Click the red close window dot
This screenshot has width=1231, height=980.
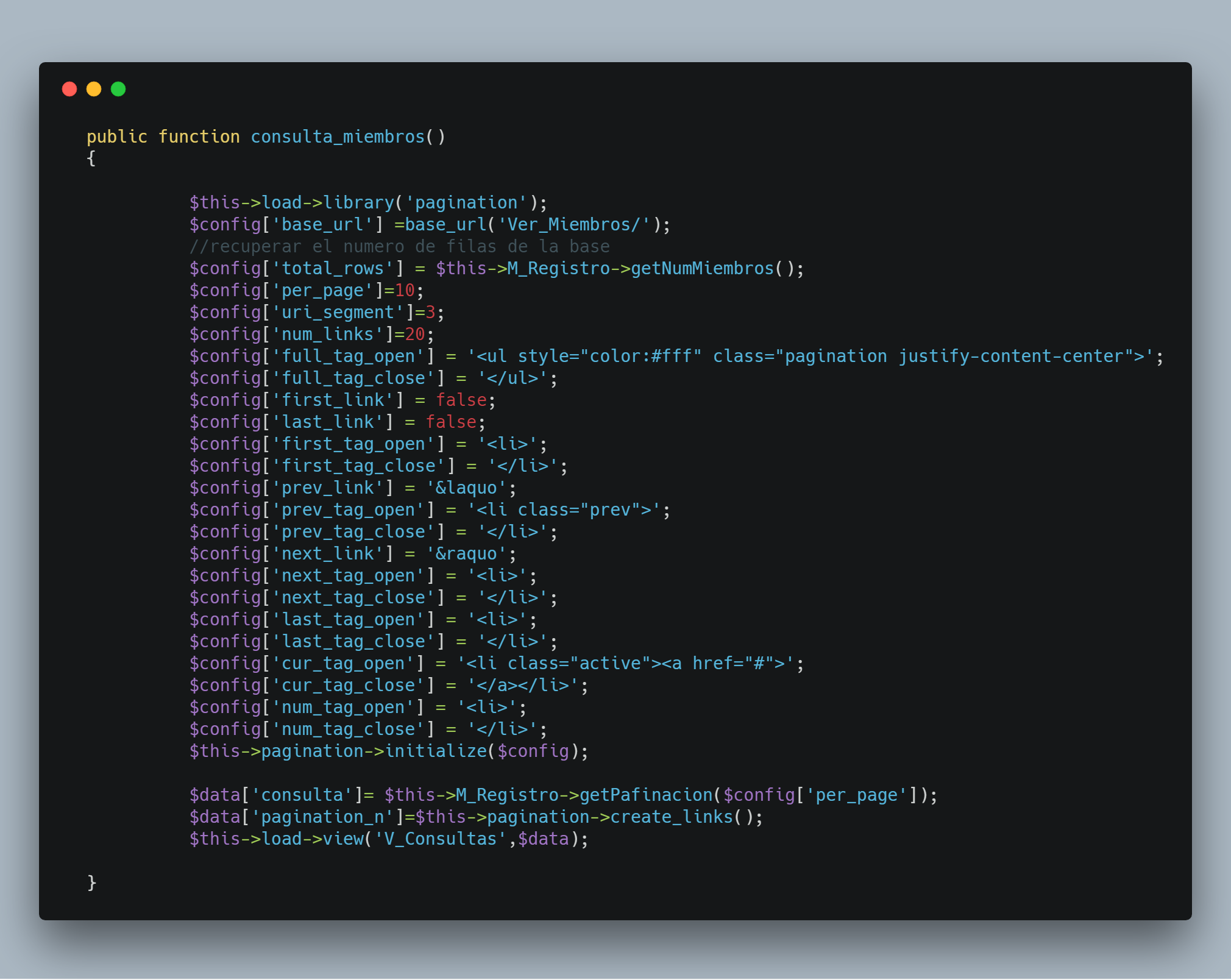pyautogui.click(x=69, y=89)
